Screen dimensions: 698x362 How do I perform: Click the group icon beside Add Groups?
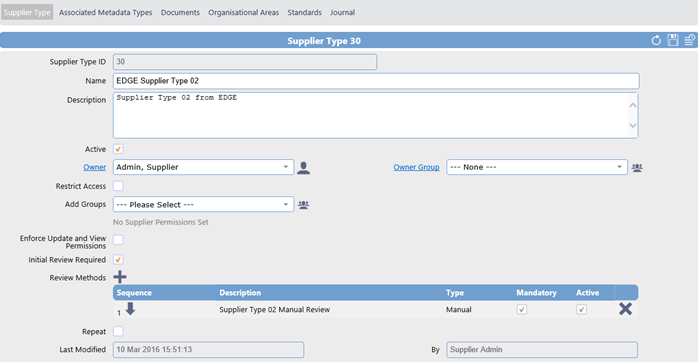[304, 205]
